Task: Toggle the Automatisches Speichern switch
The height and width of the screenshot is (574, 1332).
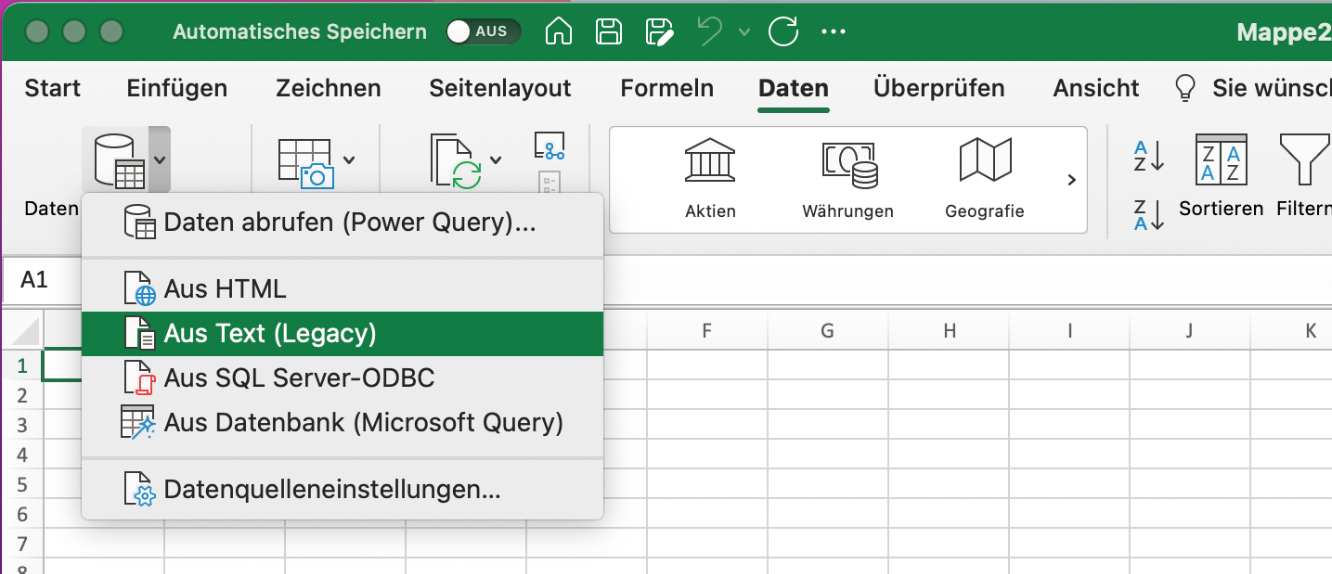Action: point(483,31)
